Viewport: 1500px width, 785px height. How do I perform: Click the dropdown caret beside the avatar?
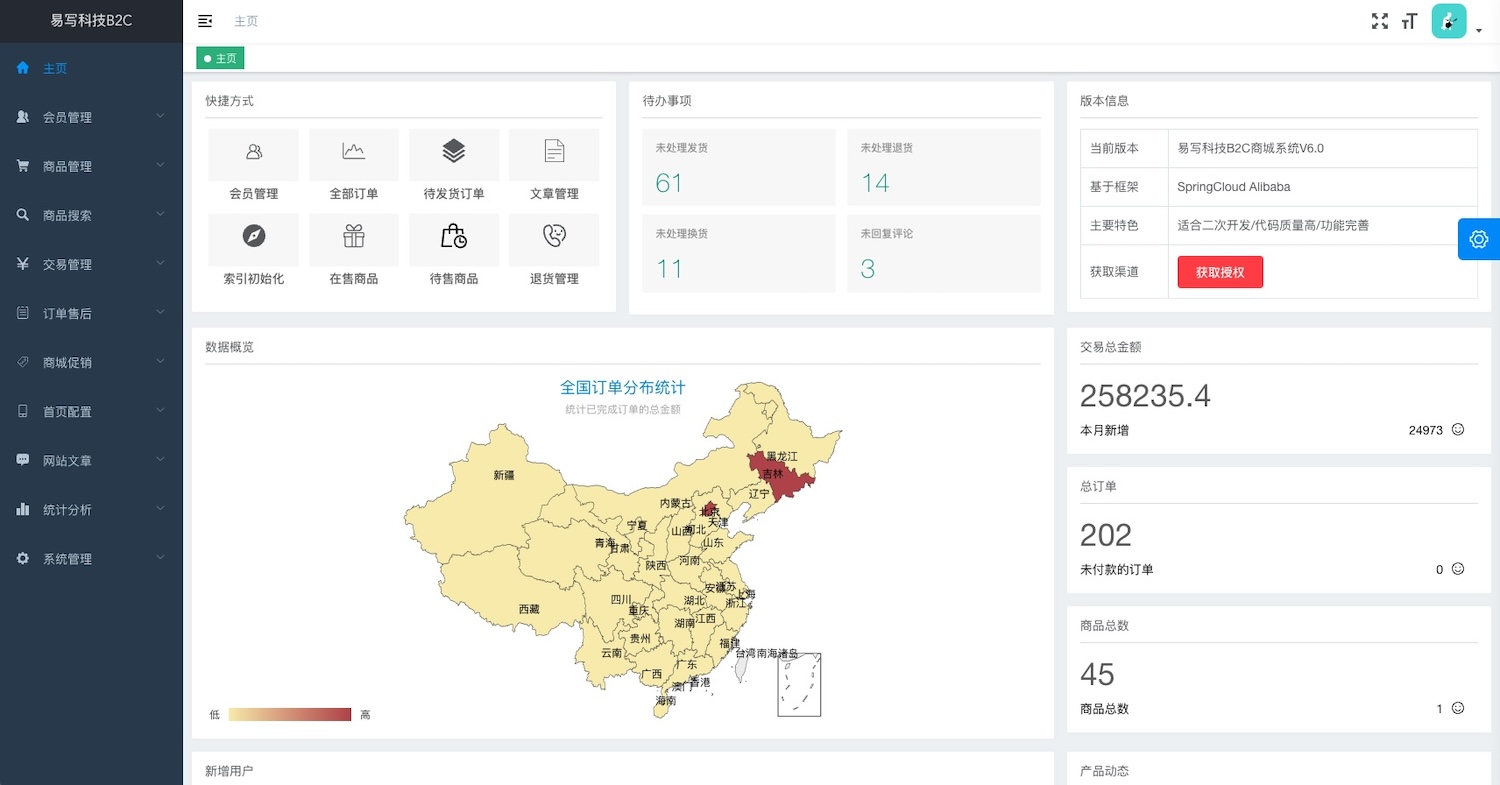coord(1479,30)
